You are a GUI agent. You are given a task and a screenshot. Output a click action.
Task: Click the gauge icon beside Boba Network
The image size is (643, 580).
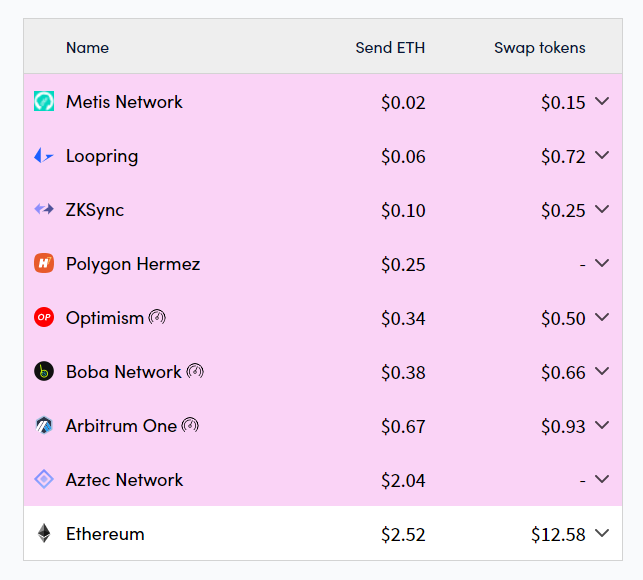coord(195,371)
